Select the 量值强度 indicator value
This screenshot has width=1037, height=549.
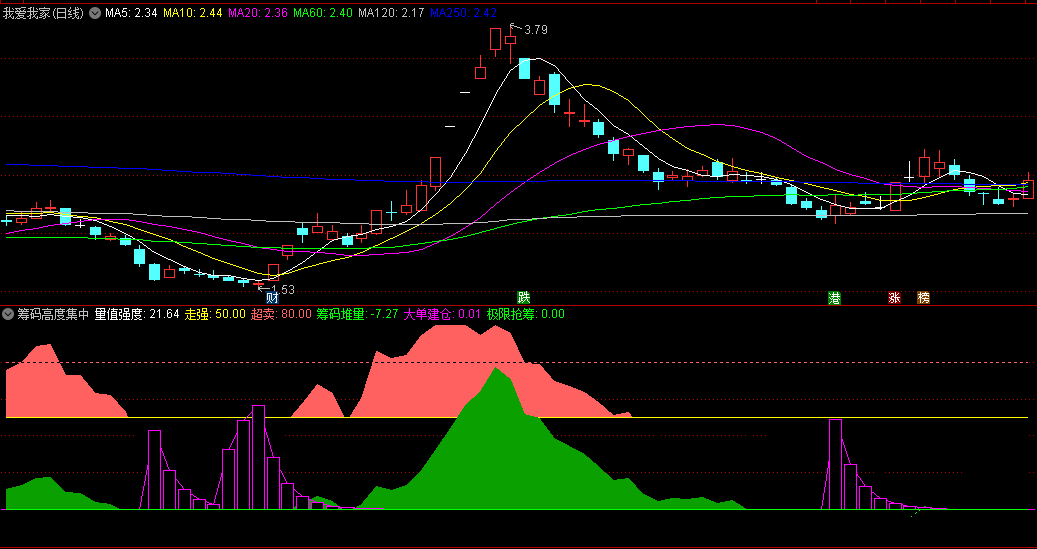(x=137, y=314)
